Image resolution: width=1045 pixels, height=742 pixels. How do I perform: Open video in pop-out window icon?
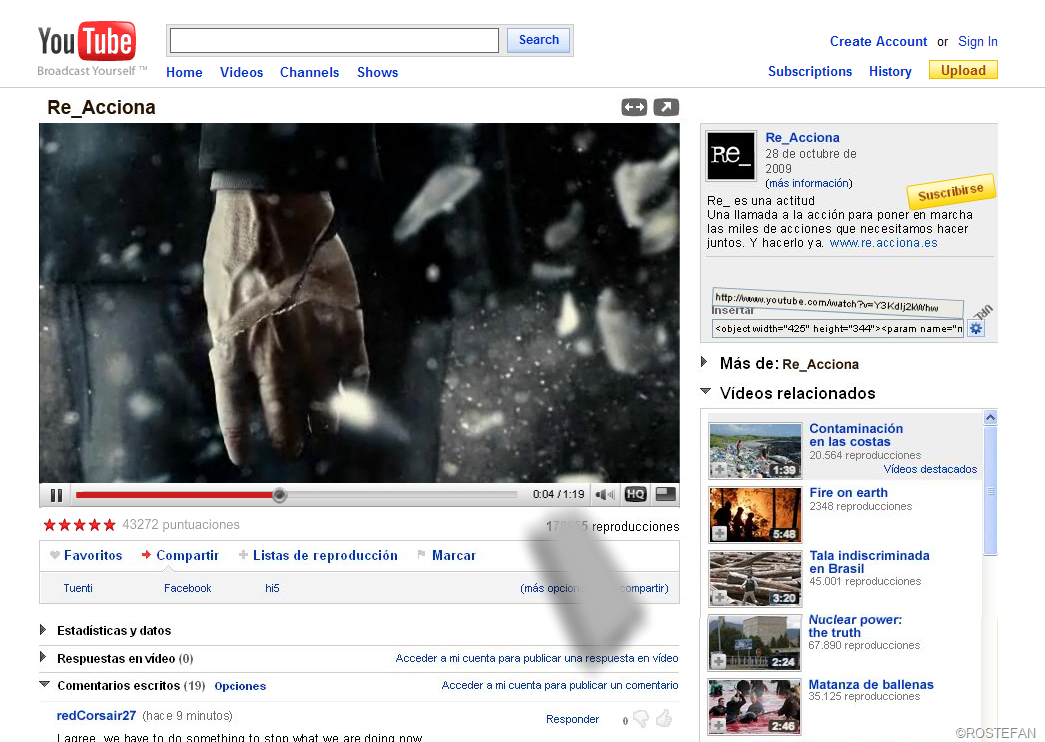point(666,107)
